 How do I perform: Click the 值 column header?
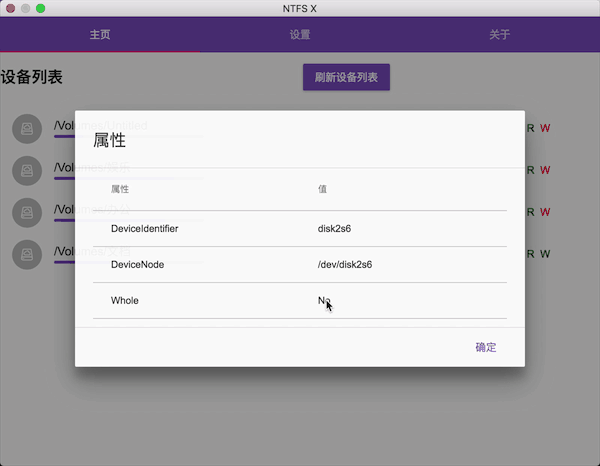[322, 189]
